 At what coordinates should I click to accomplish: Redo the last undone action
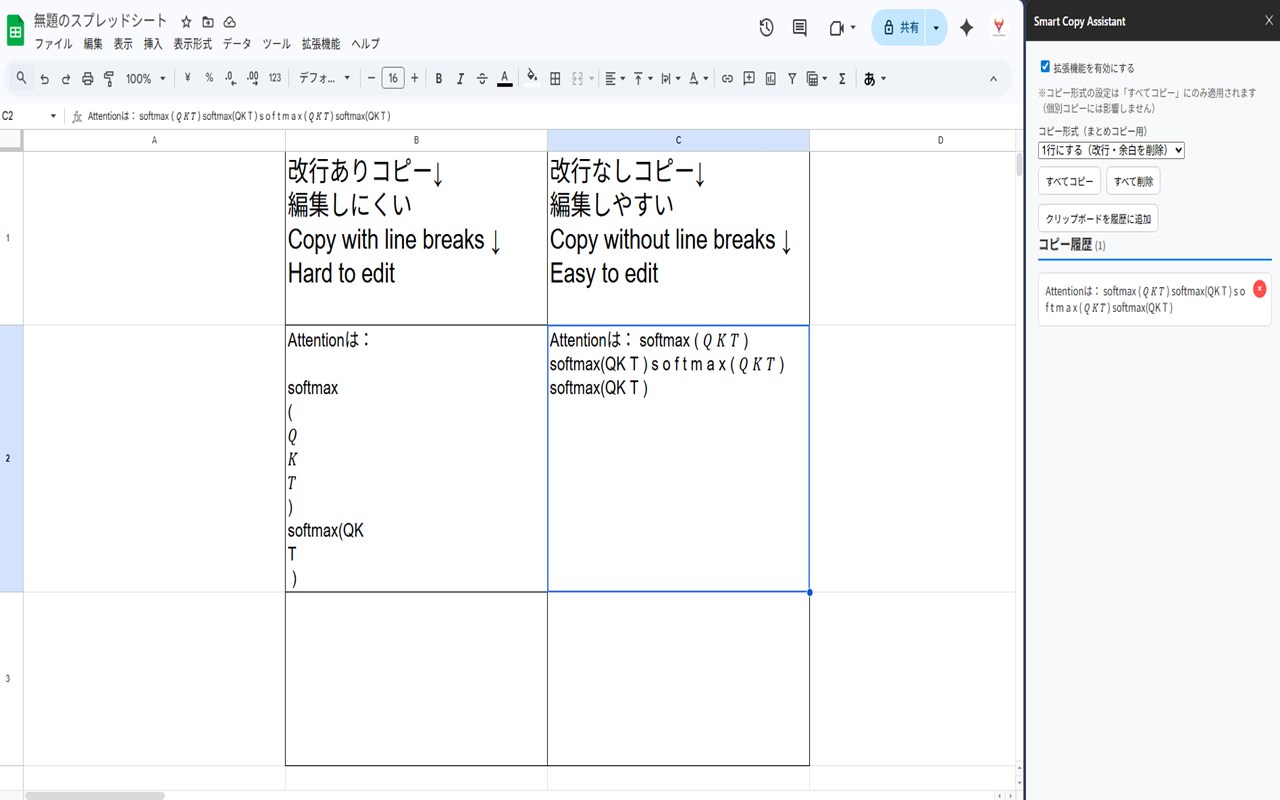point(66,78)
